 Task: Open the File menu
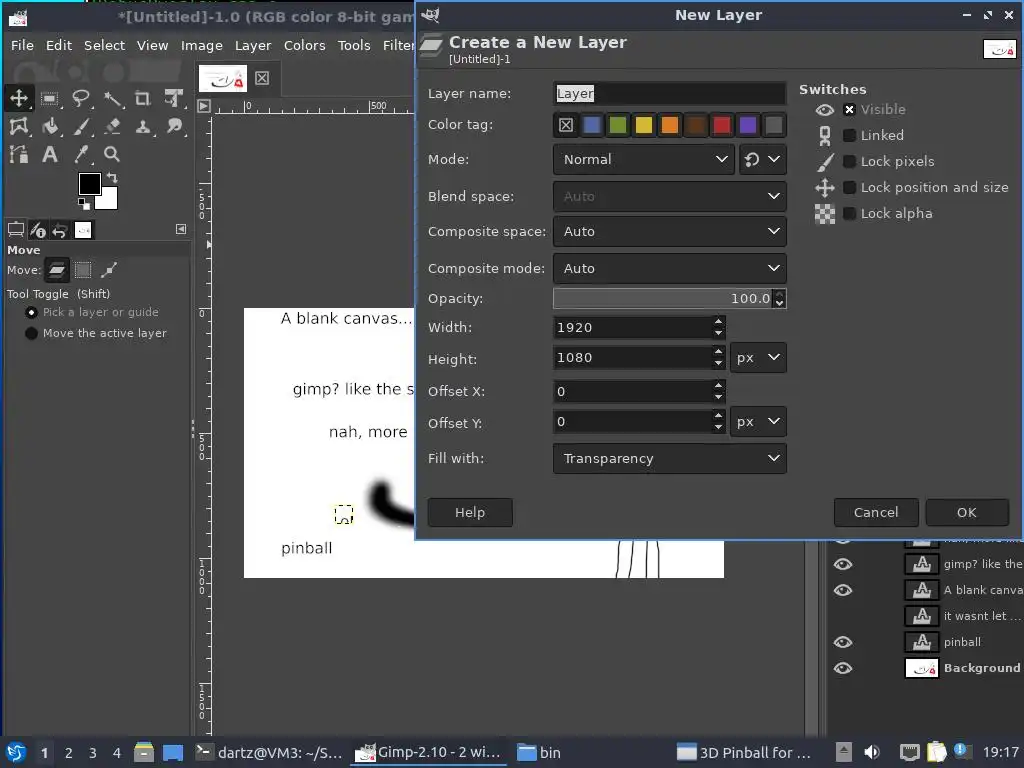[22, 46]
